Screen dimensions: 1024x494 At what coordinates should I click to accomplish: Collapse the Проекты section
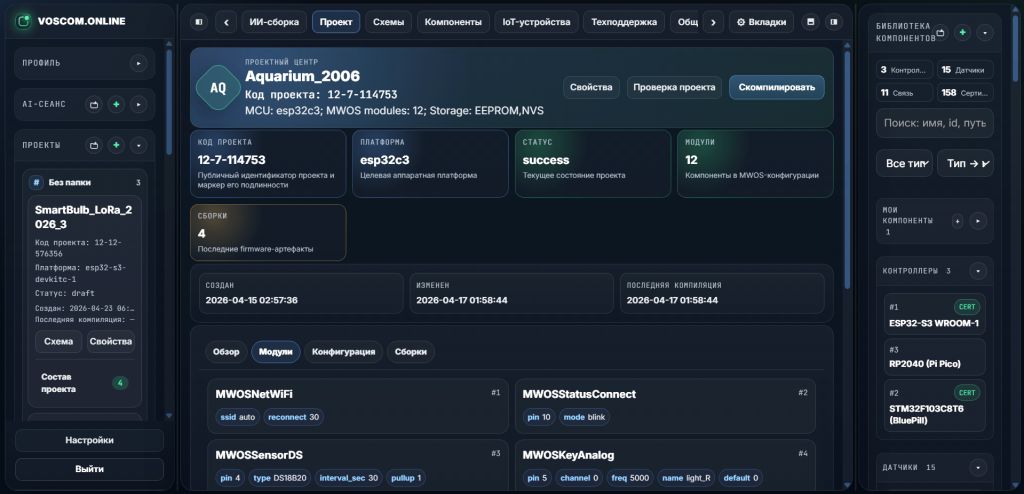138,145
